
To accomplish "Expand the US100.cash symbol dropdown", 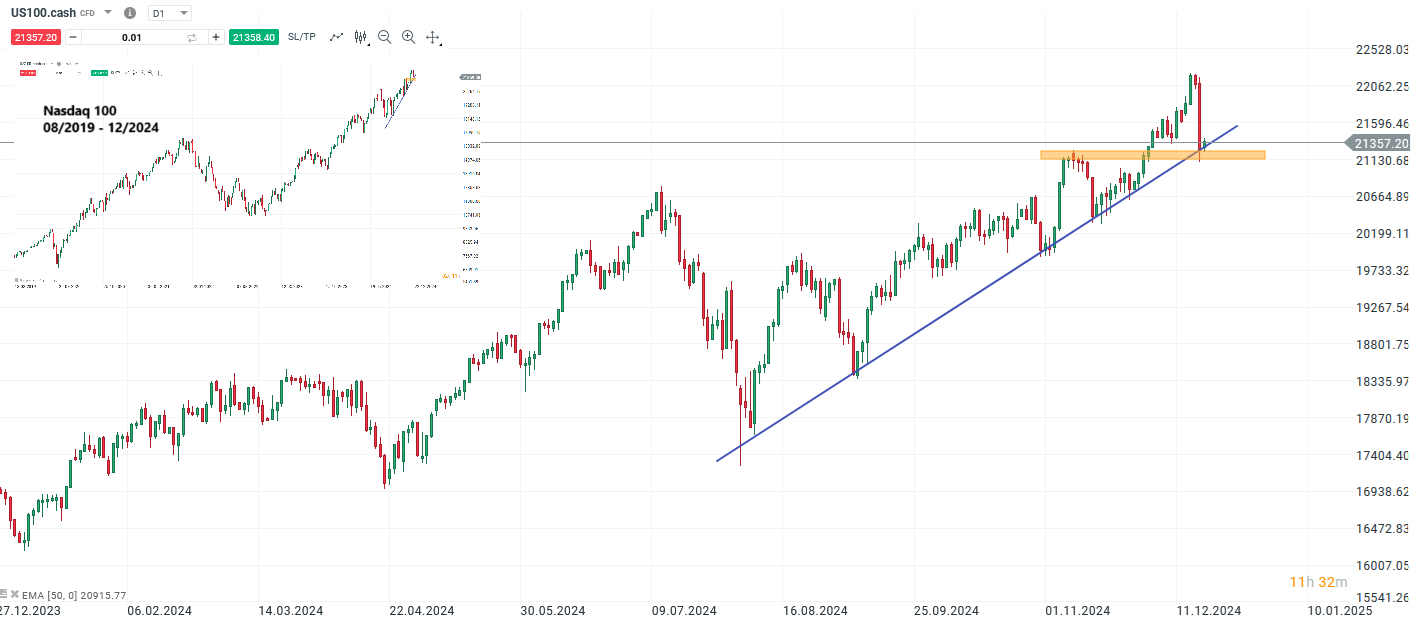I will point(107,13).
